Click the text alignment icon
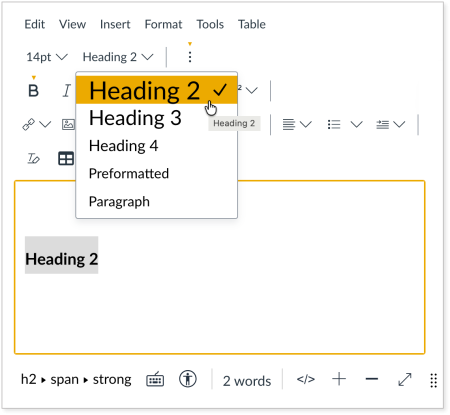450x415 pixels. [x=289, y=124]
